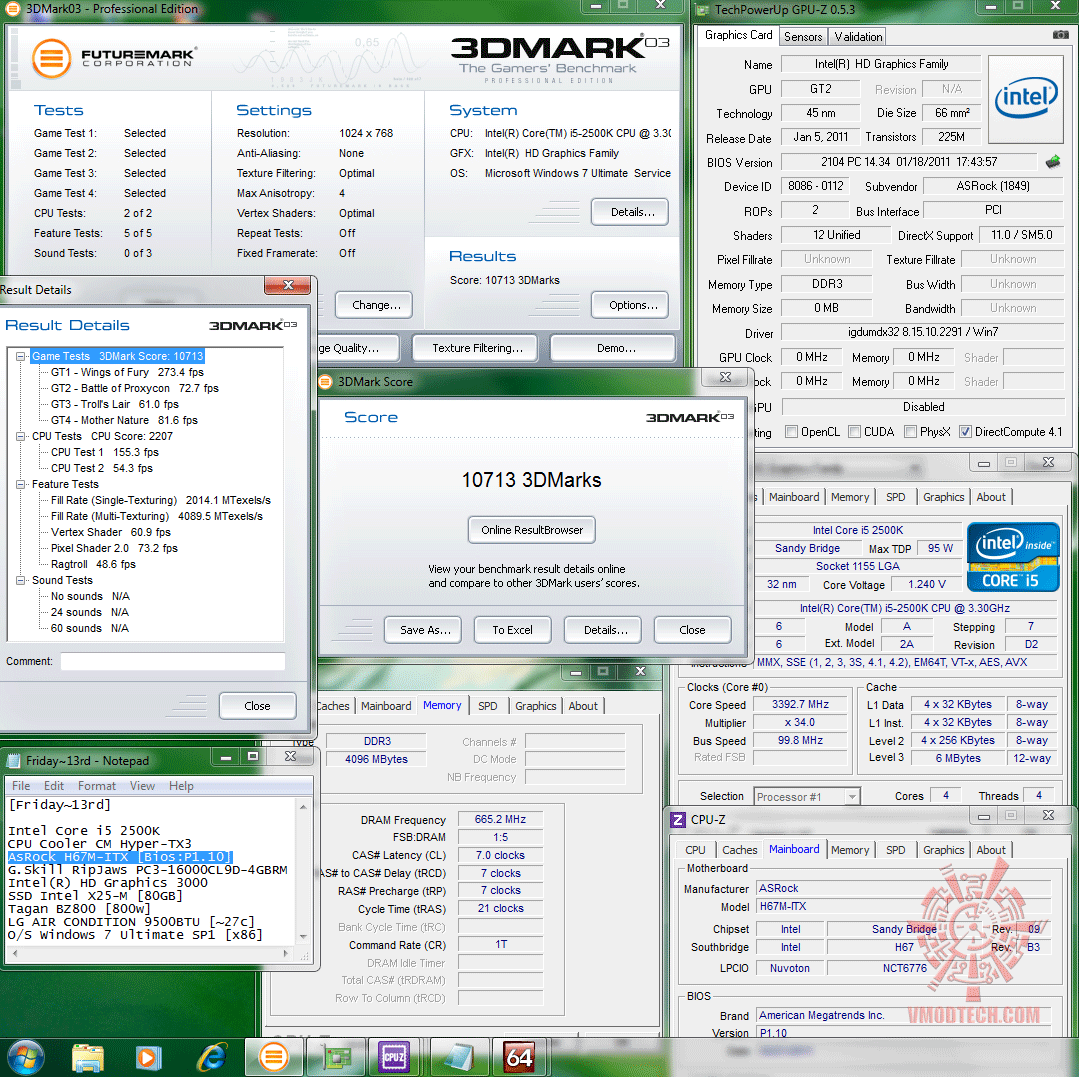
Task: Switch to GPU-Z taskbar icon
Action: tap(336, 1058)
